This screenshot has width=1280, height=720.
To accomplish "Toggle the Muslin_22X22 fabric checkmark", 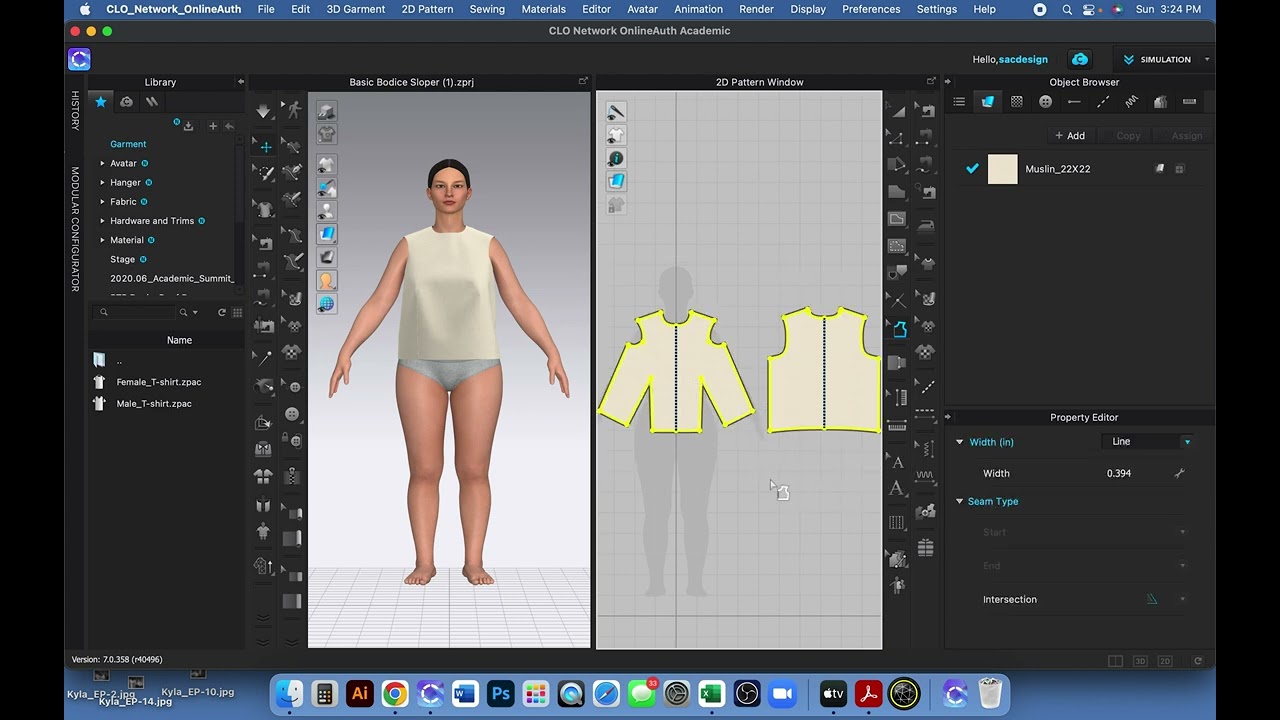I will (x=972, y=169).
